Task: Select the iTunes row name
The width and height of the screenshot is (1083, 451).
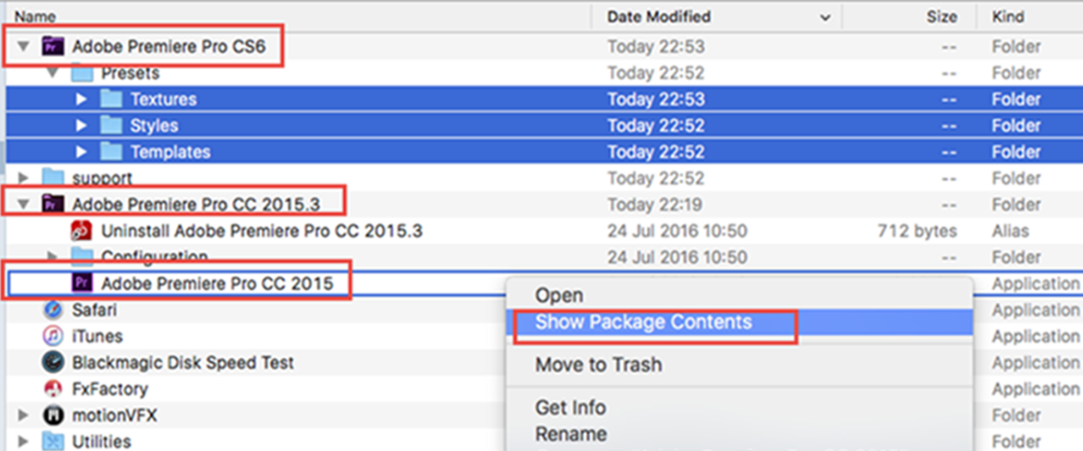Action: tap(97, 336)
